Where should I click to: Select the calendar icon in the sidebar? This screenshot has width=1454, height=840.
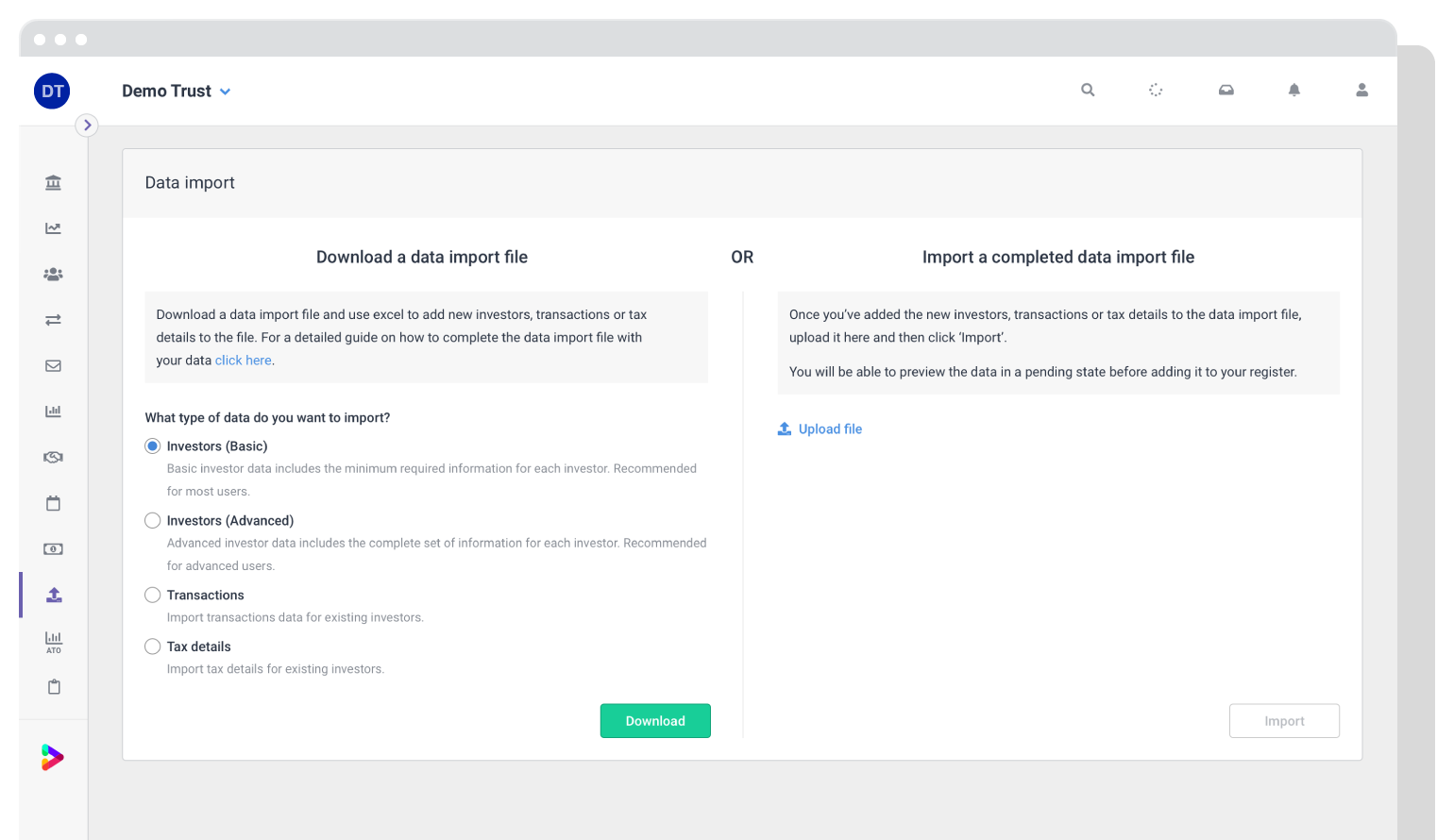pos(53,503)
